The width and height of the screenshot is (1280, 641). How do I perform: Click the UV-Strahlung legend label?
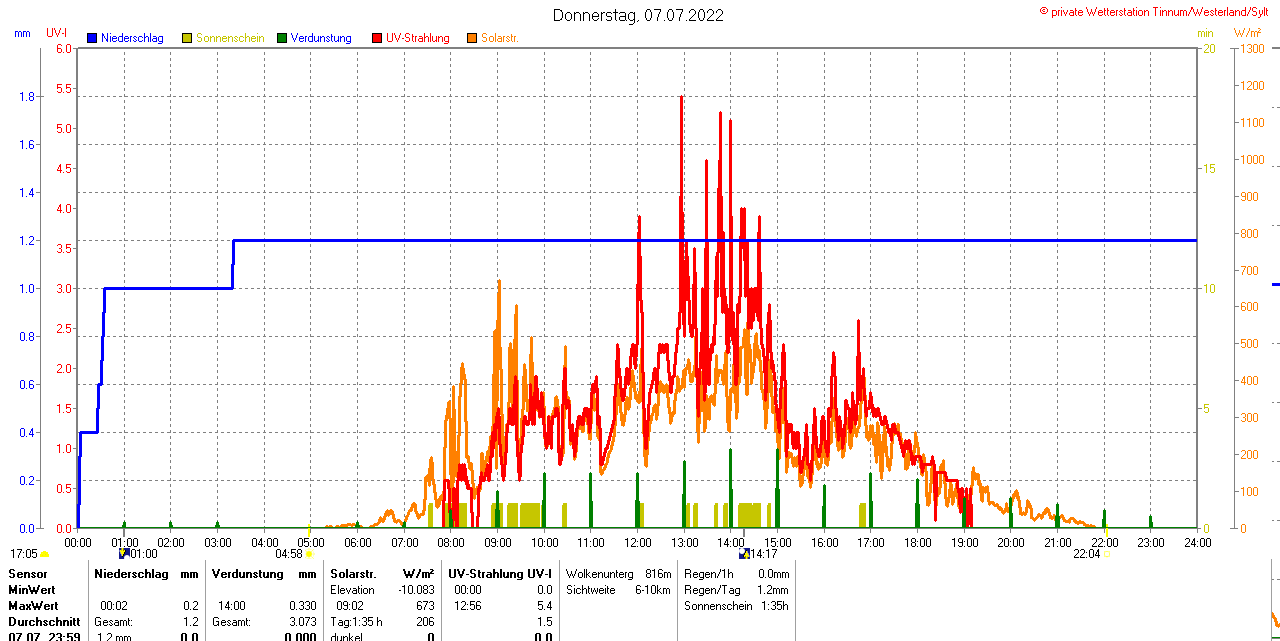[417, 38]
